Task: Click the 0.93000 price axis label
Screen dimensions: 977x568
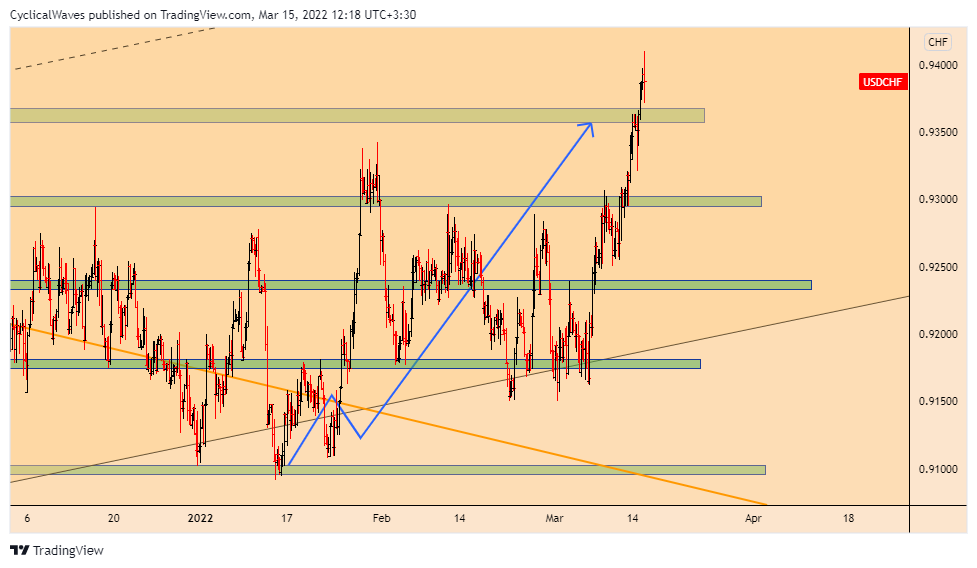Action: tap(943, 200)
